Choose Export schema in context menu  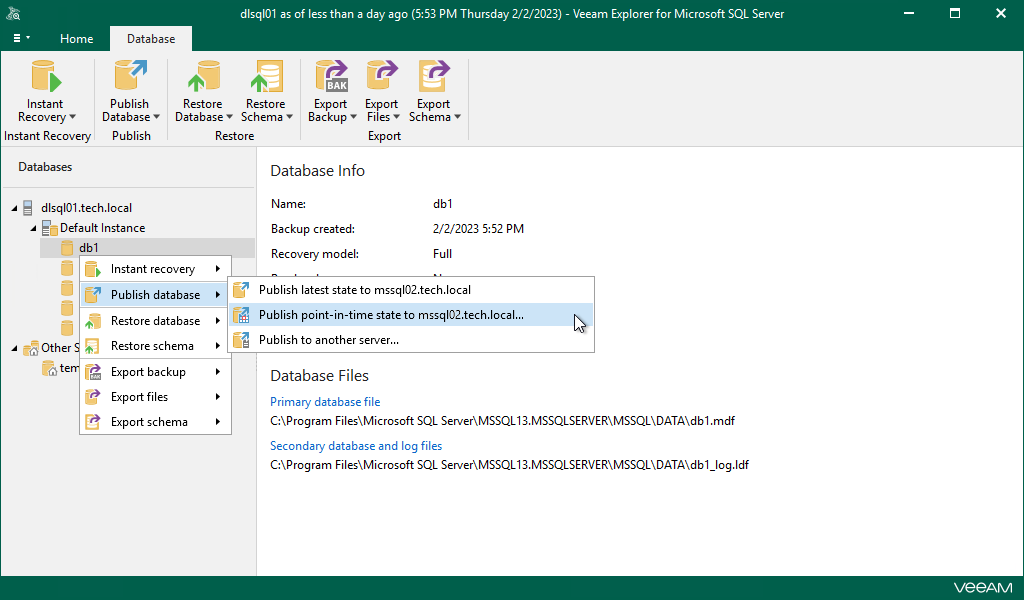coord(155,422)
